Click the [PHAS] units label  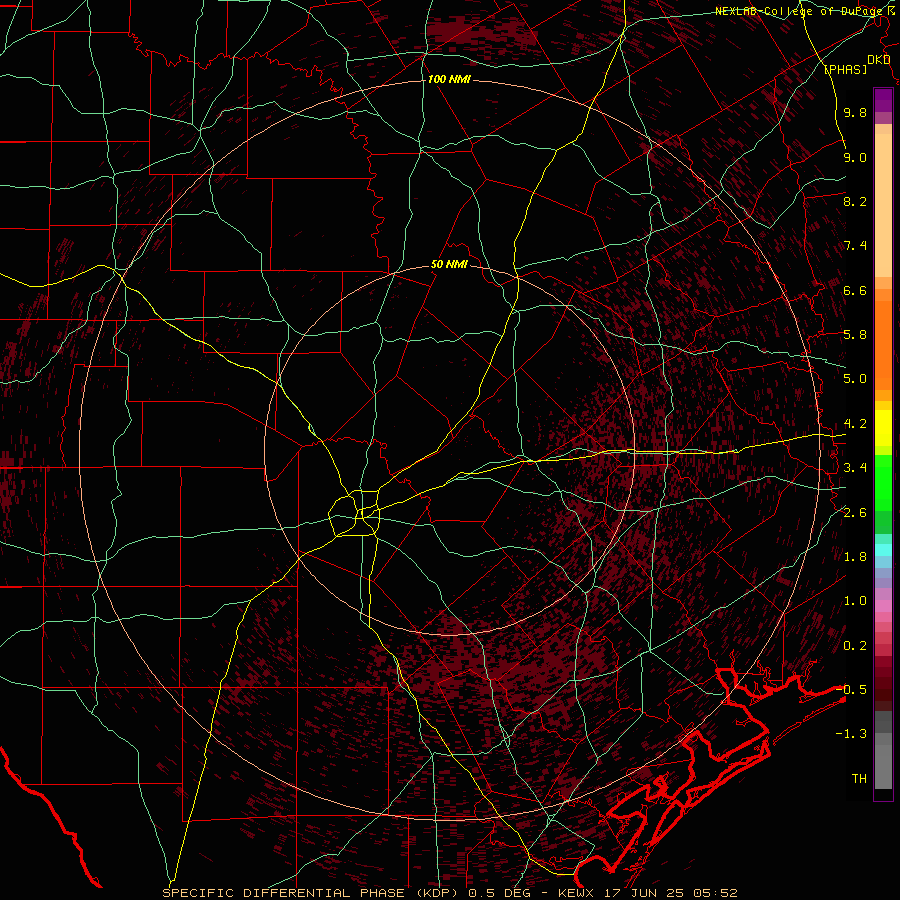tap(845, 69)
